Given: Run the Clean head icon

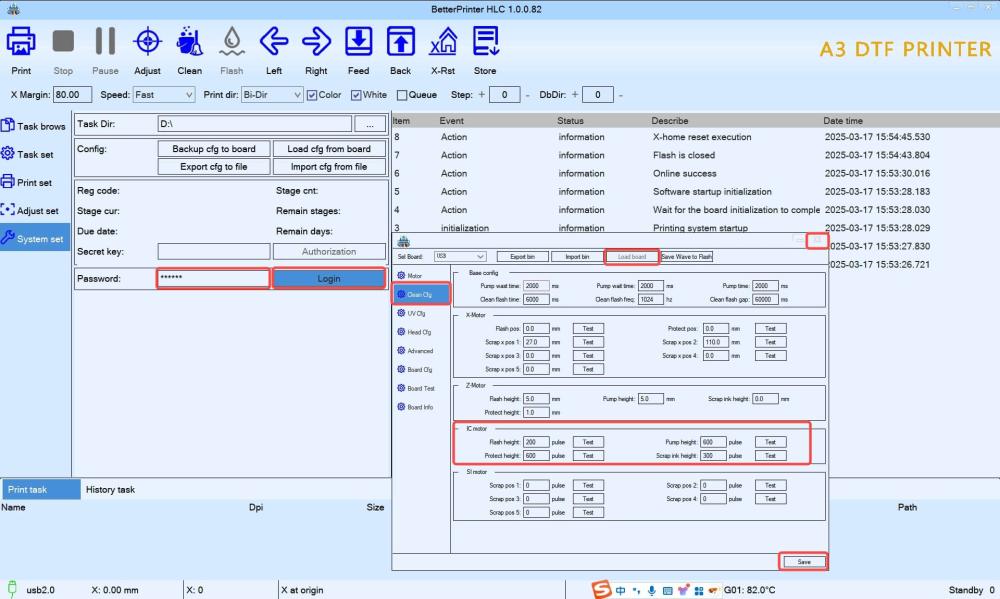Looking at the screenshot, I should coord(189,42).
